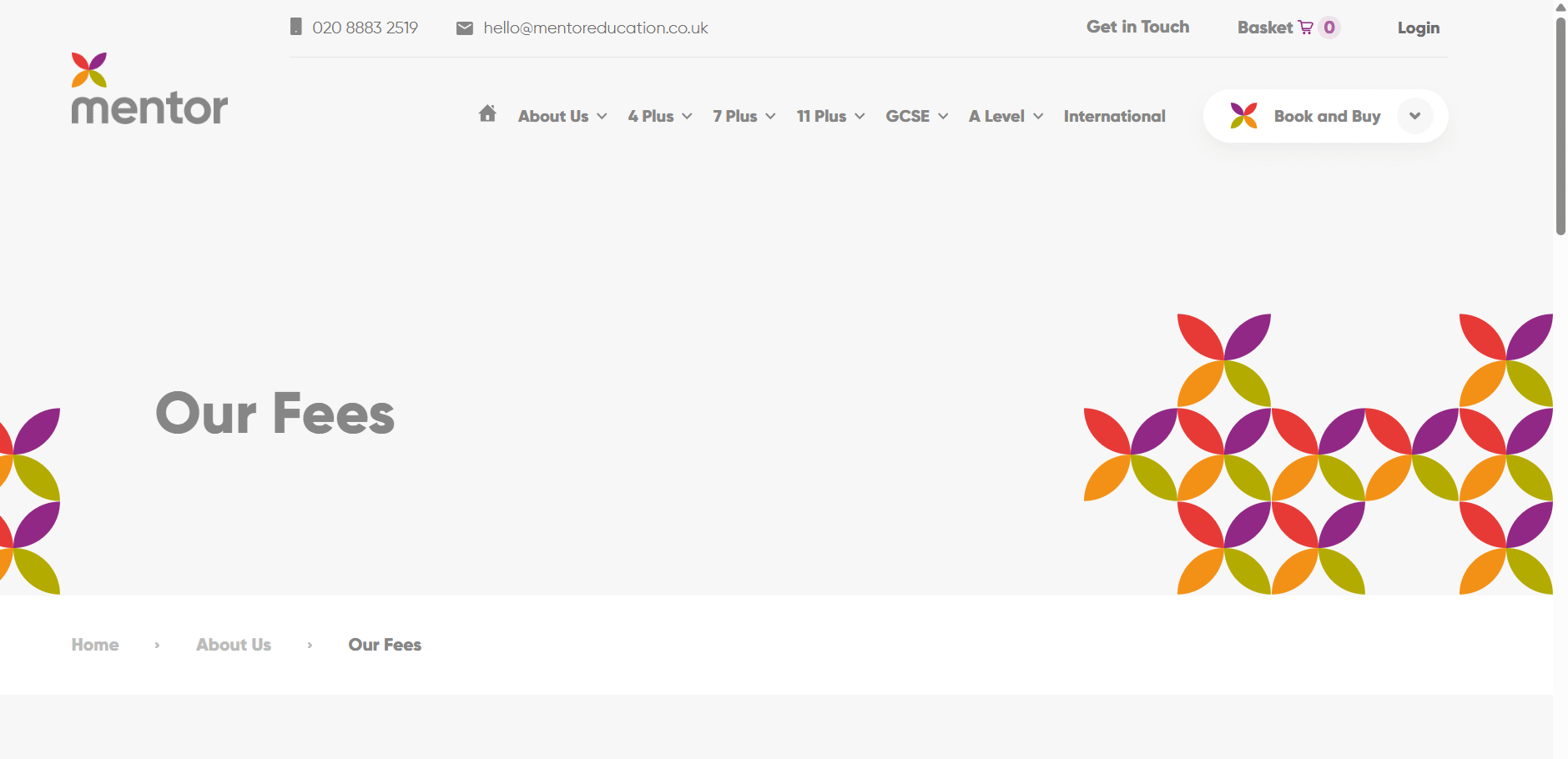Screen dimensions: 1568x759
Task: Expand the 11 Plus menu
Action: tap(830, 117)
